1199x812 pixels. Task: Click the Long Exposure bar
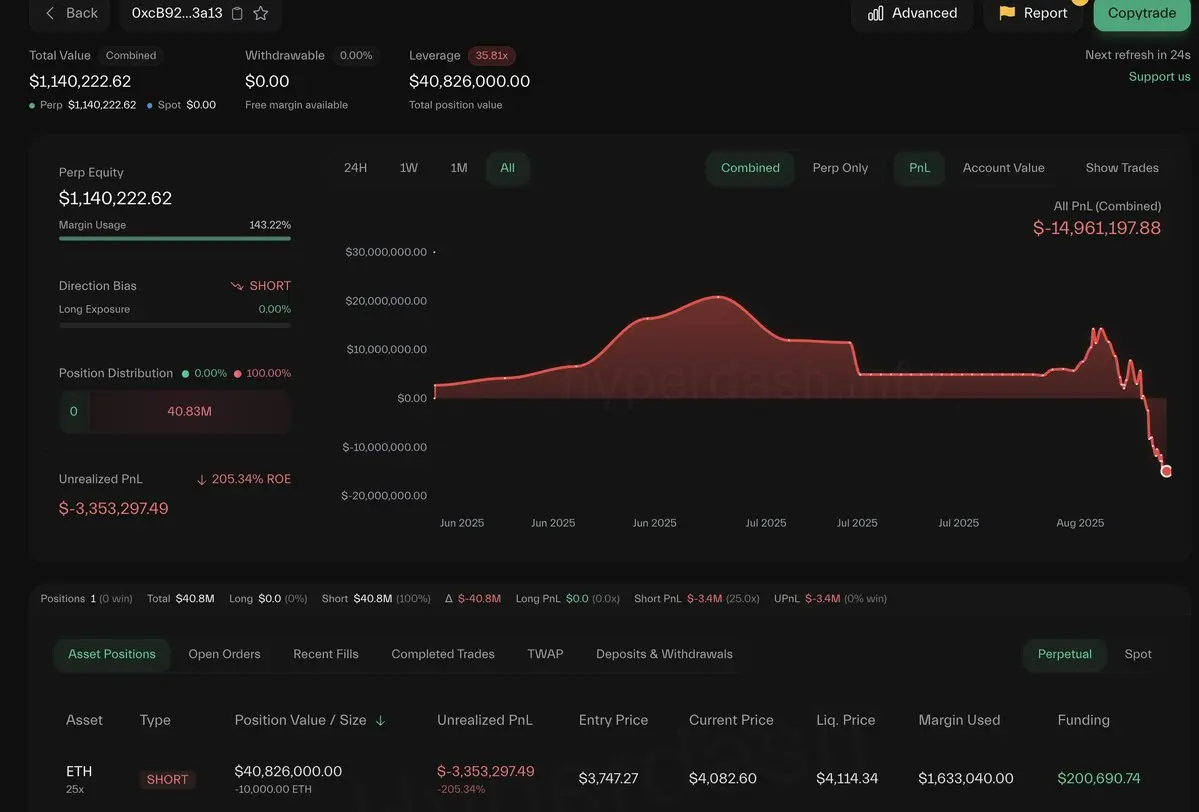click(x=174, y=325)
